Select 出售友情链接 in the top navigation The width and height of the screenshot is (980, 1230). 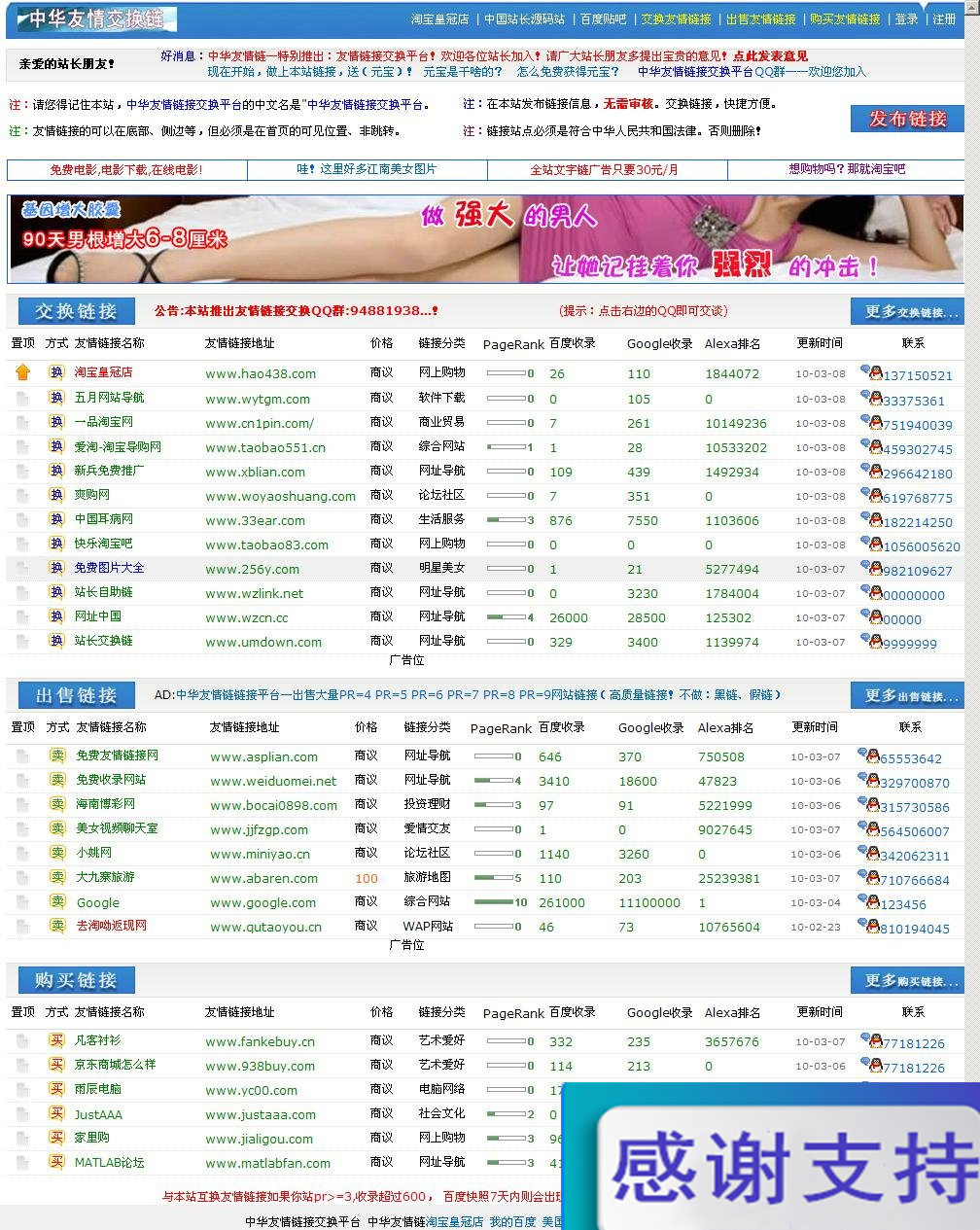[x=761, y=19]
